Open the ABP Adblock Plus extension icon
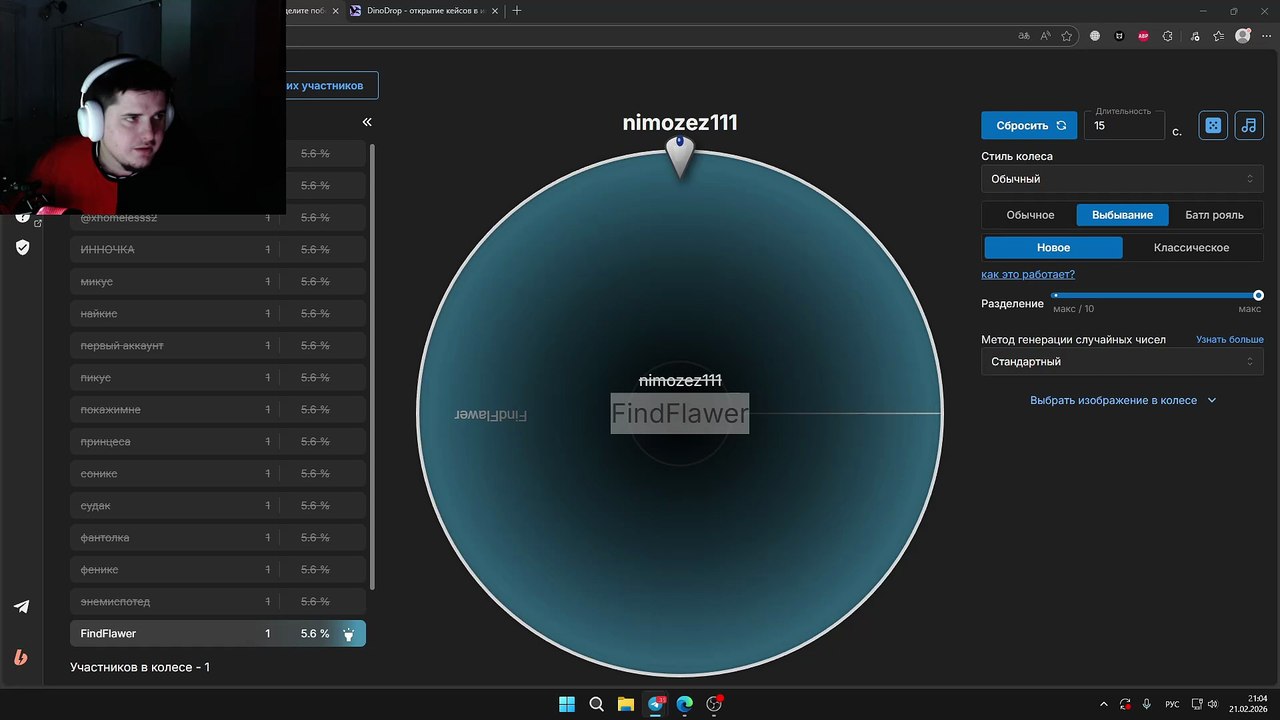 pos(1144,36)
